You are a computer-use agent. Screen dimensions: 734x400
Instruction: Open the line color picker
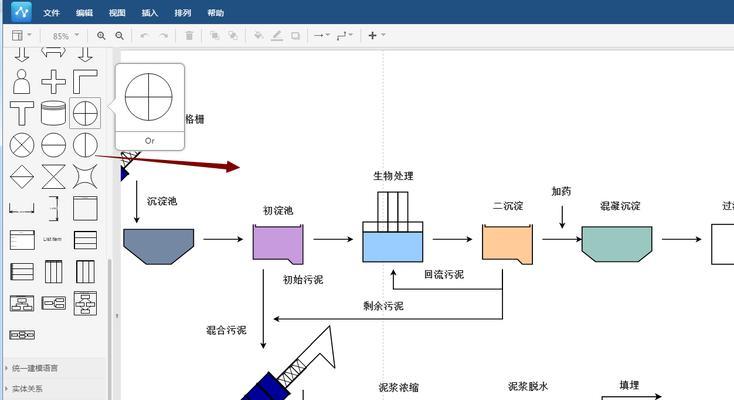pyautogui.click(x=277, y=36)
